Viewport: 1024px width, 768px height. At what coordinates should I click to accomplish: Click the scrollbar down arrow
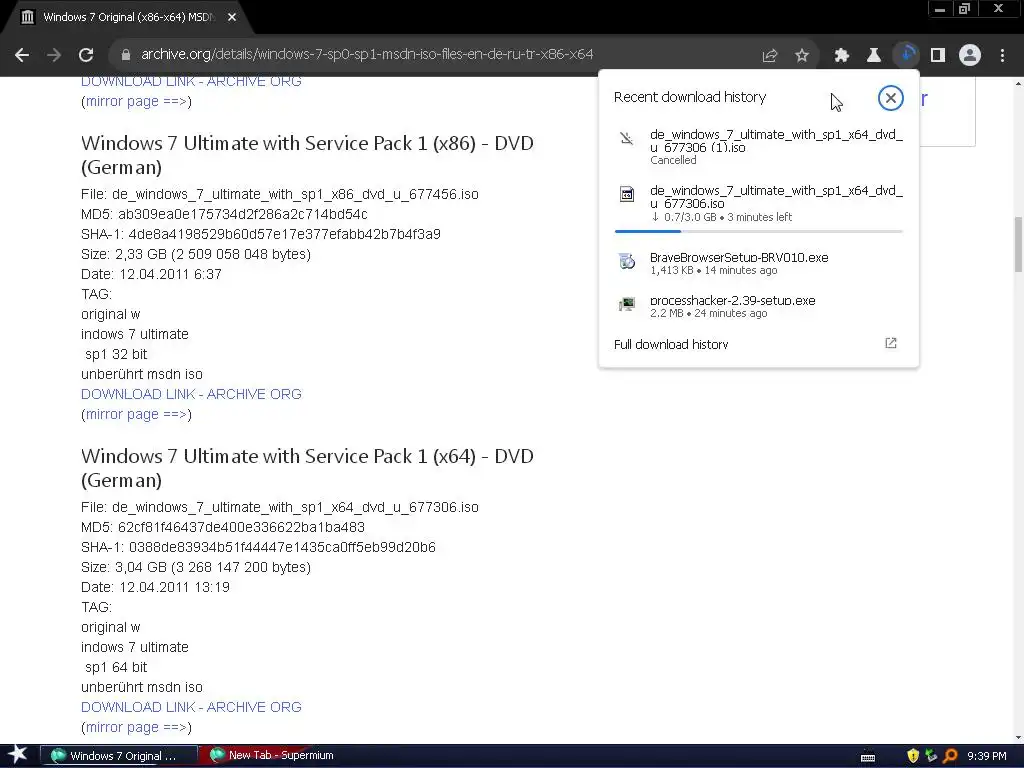tap(1018, 738)
